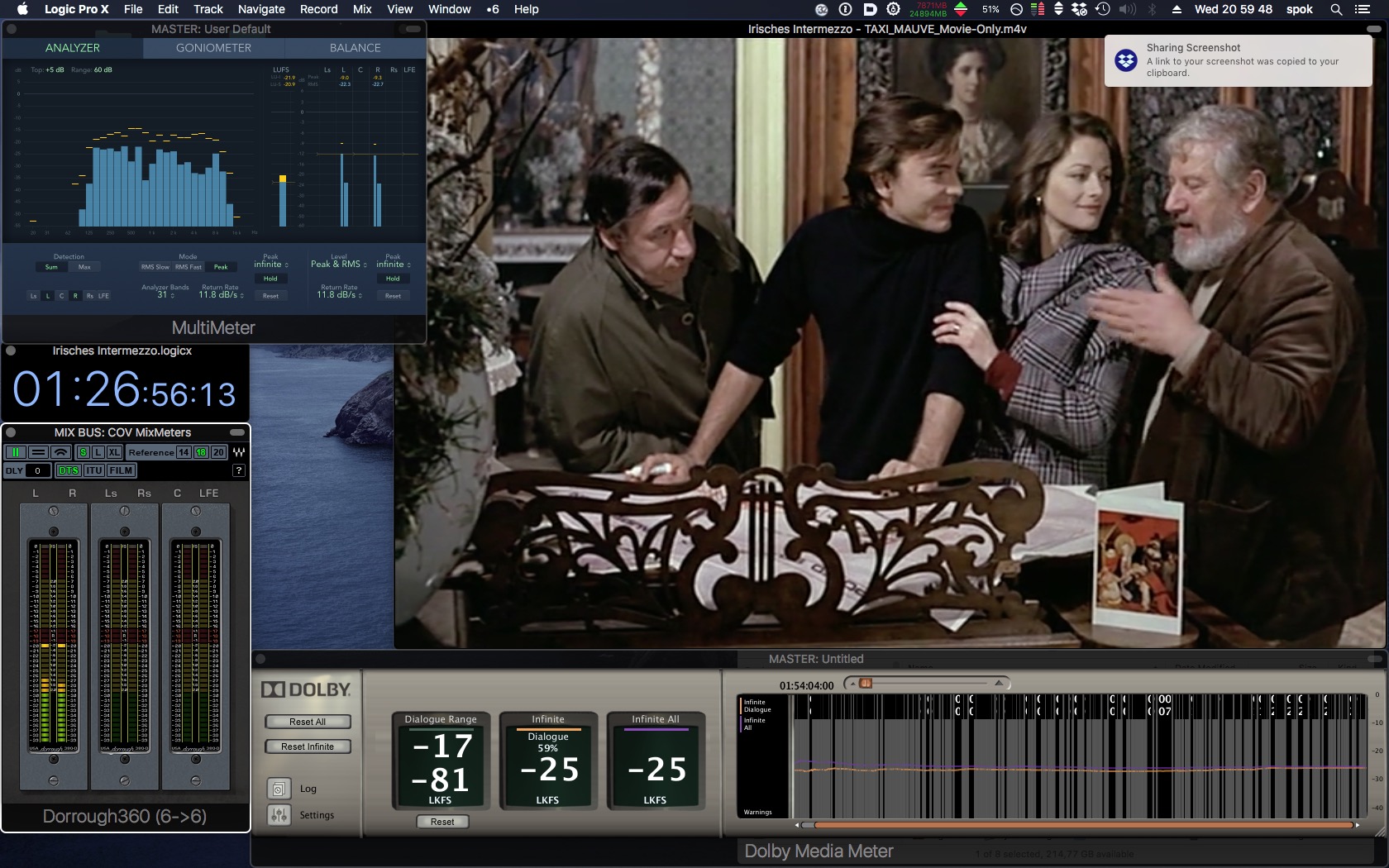Open the Apple menu

click(22, 9)
